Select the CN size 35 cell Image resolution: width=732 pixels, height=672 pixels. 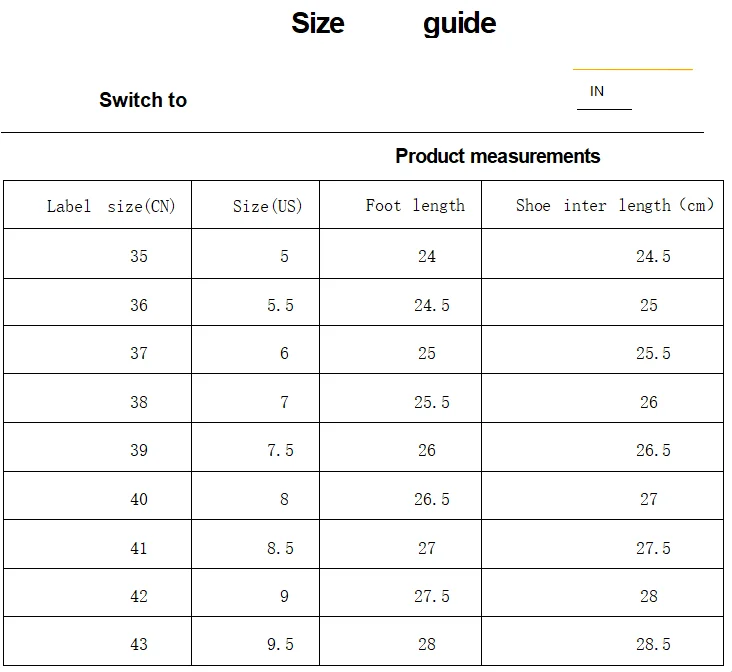[98, 254]
